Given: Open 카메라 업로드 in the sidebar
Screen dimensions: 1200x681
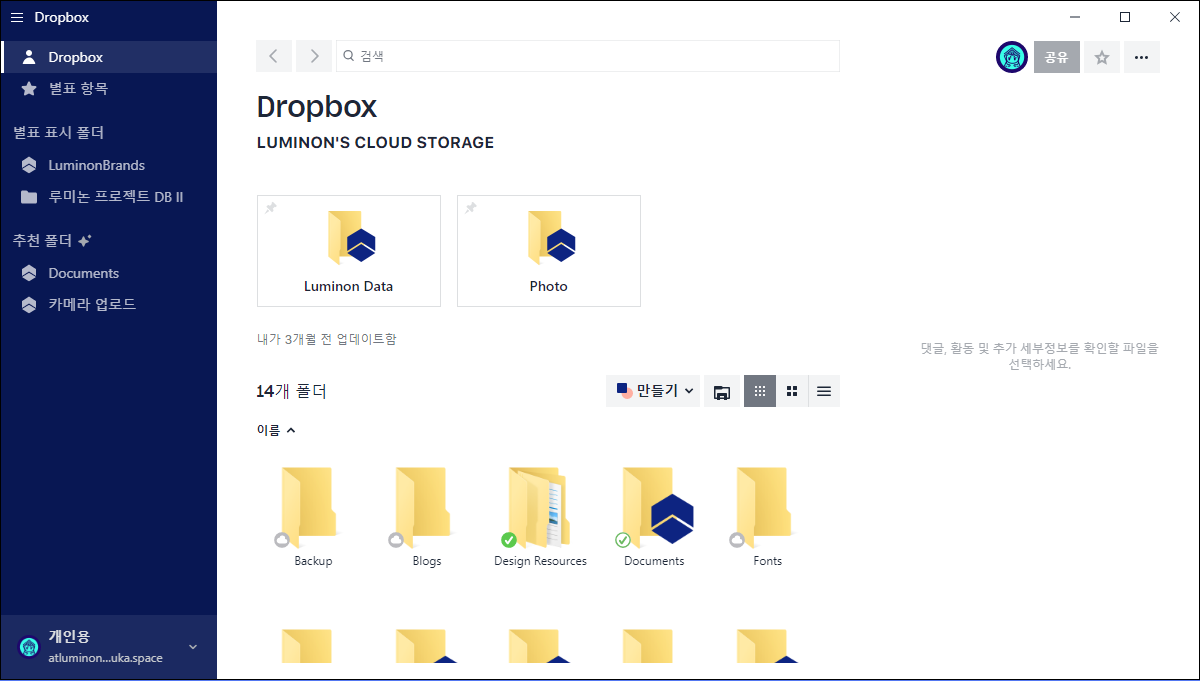Looking at the screenshot, I should click(109, 304).
